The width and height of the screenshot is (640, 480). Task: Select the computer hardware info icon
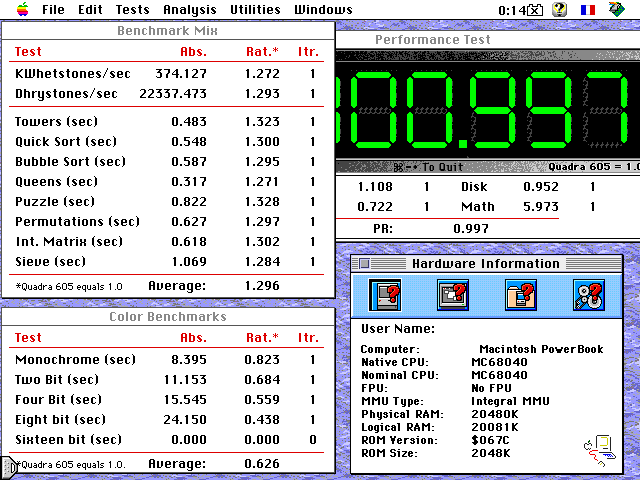coord(385,295)
